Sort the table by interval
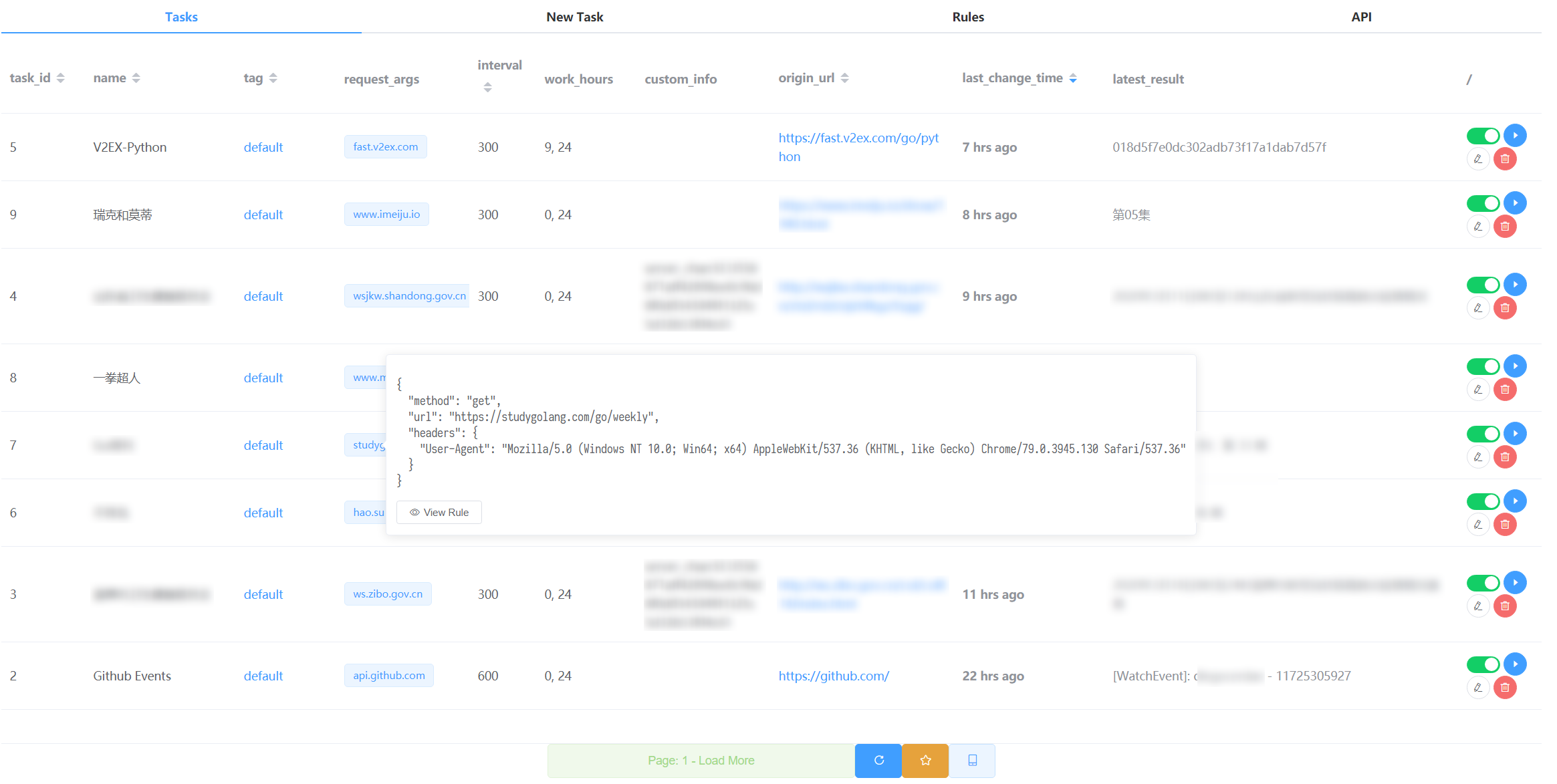This screenshot has width=1557, height=784. [x=487, y=88]
